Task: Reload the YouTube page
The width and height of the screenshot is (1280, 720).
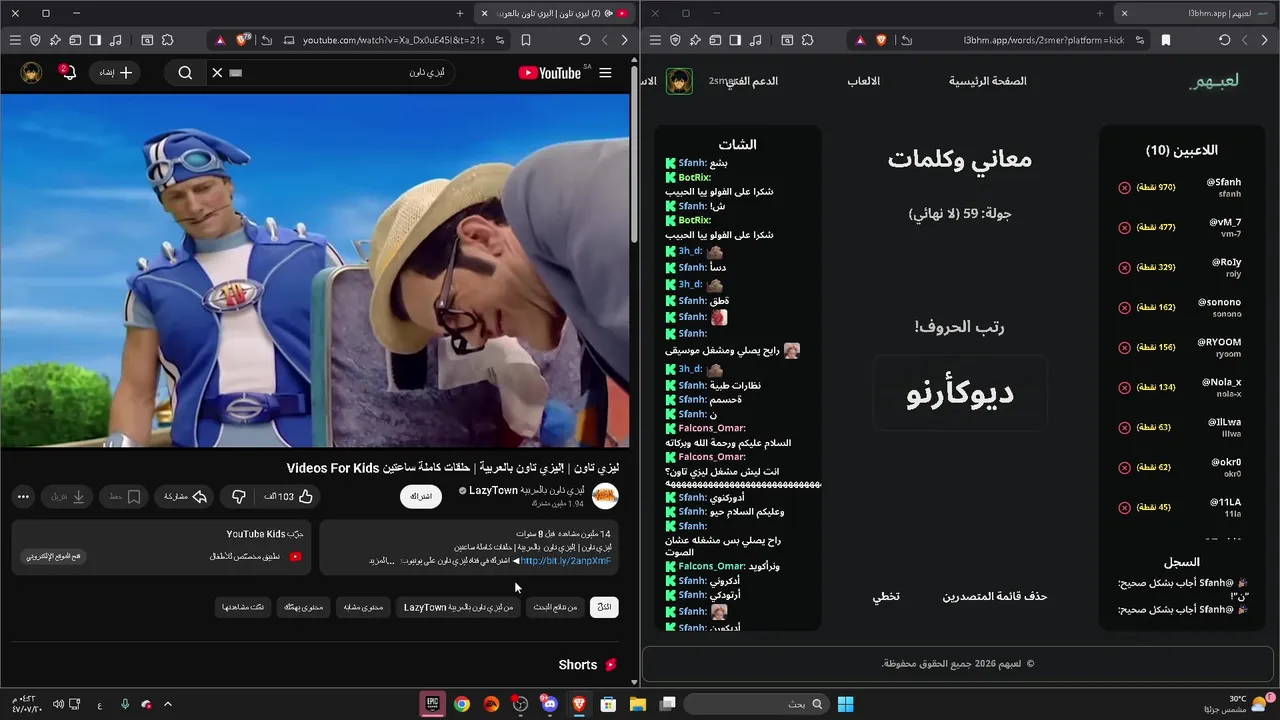Action: pos(584,40)
